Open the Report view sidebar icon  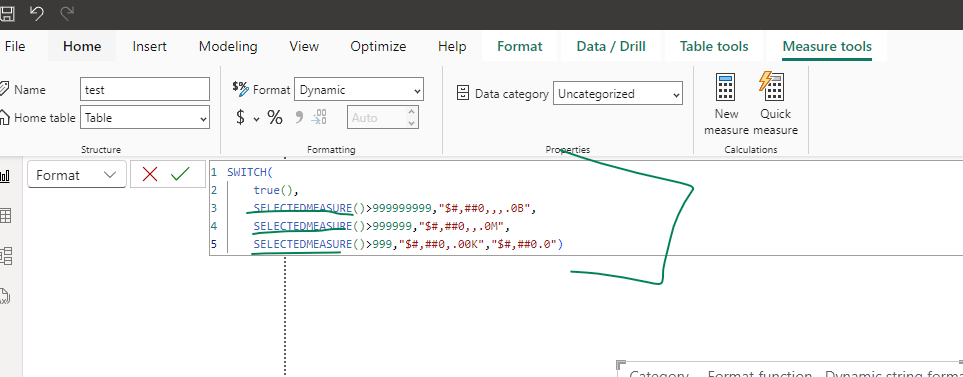[6, 177]
